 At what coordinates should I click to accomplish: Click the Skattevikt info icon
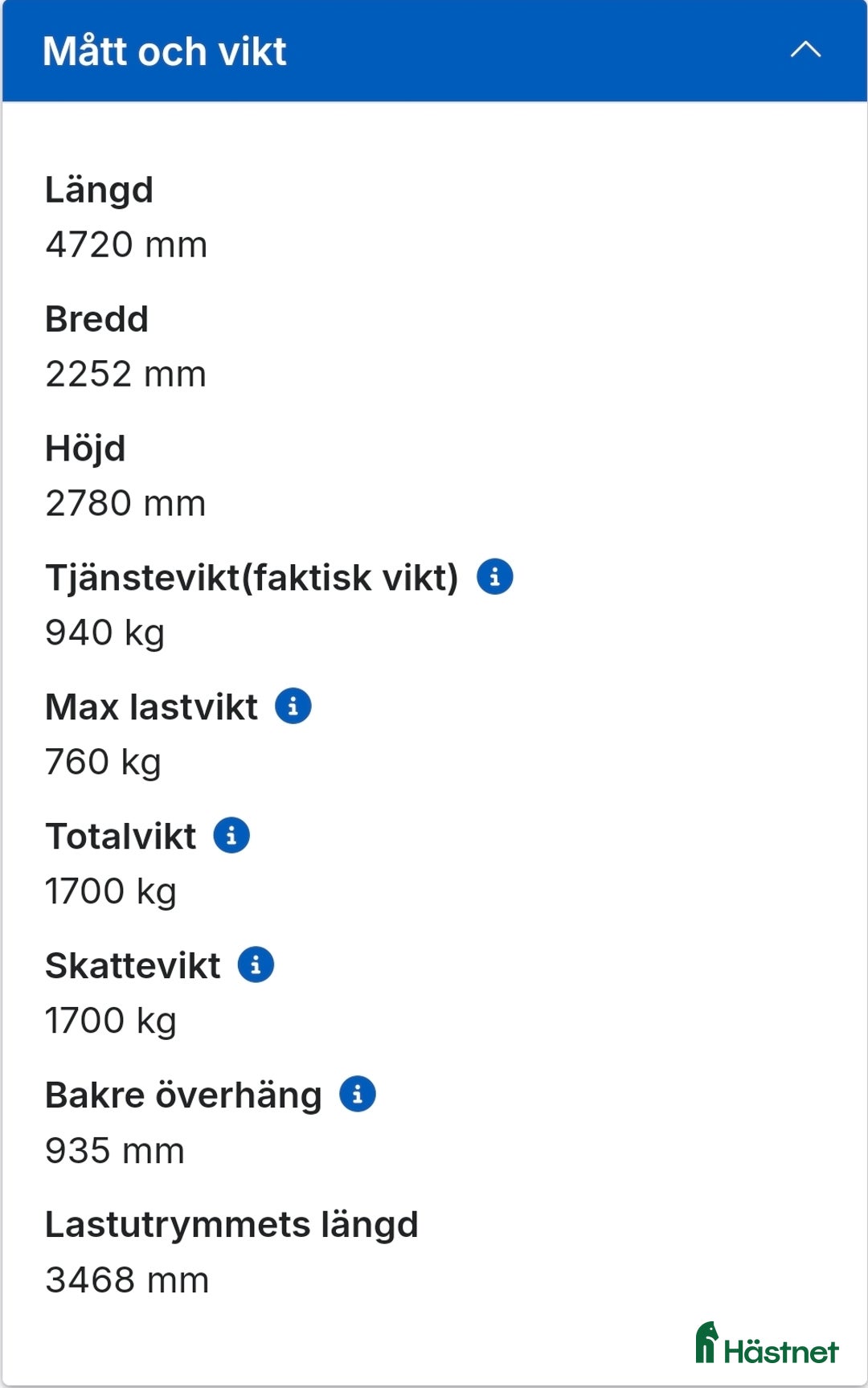[x=256, y=964]
